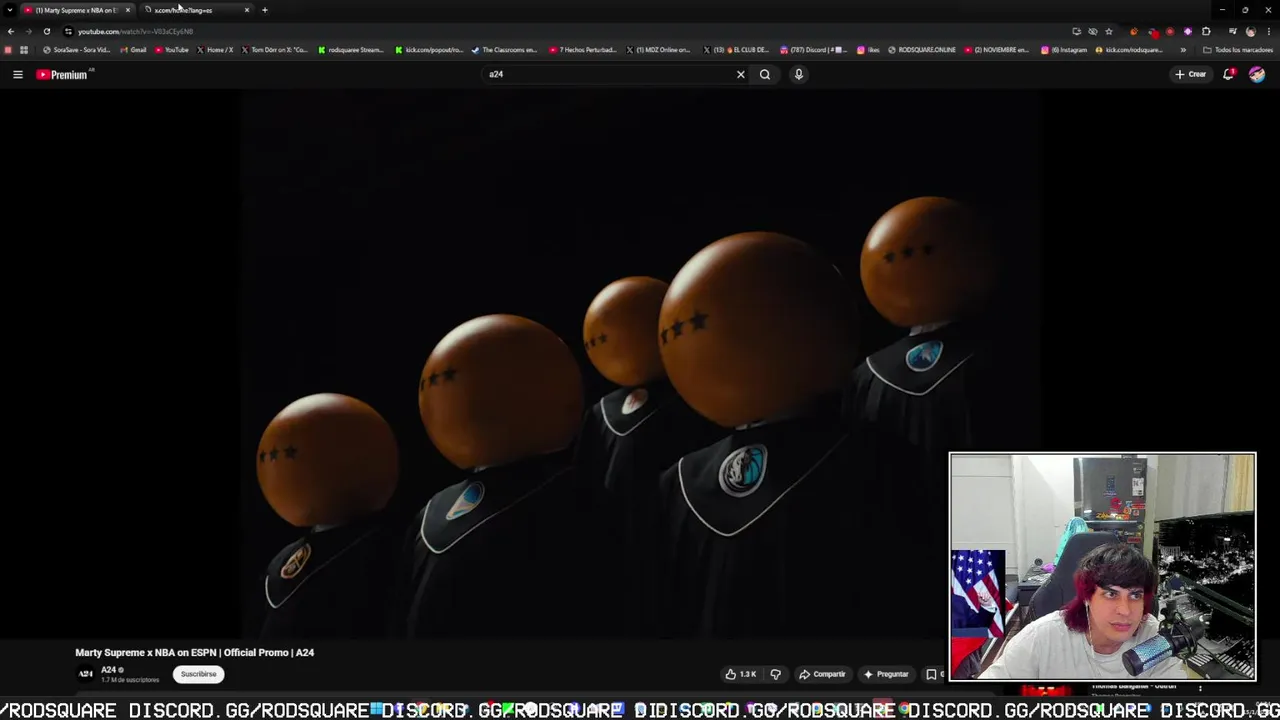Open the rodsquaree Stream bookmark
The height and width of the screenshot is (720, 1280).
[x=351, y=50]
